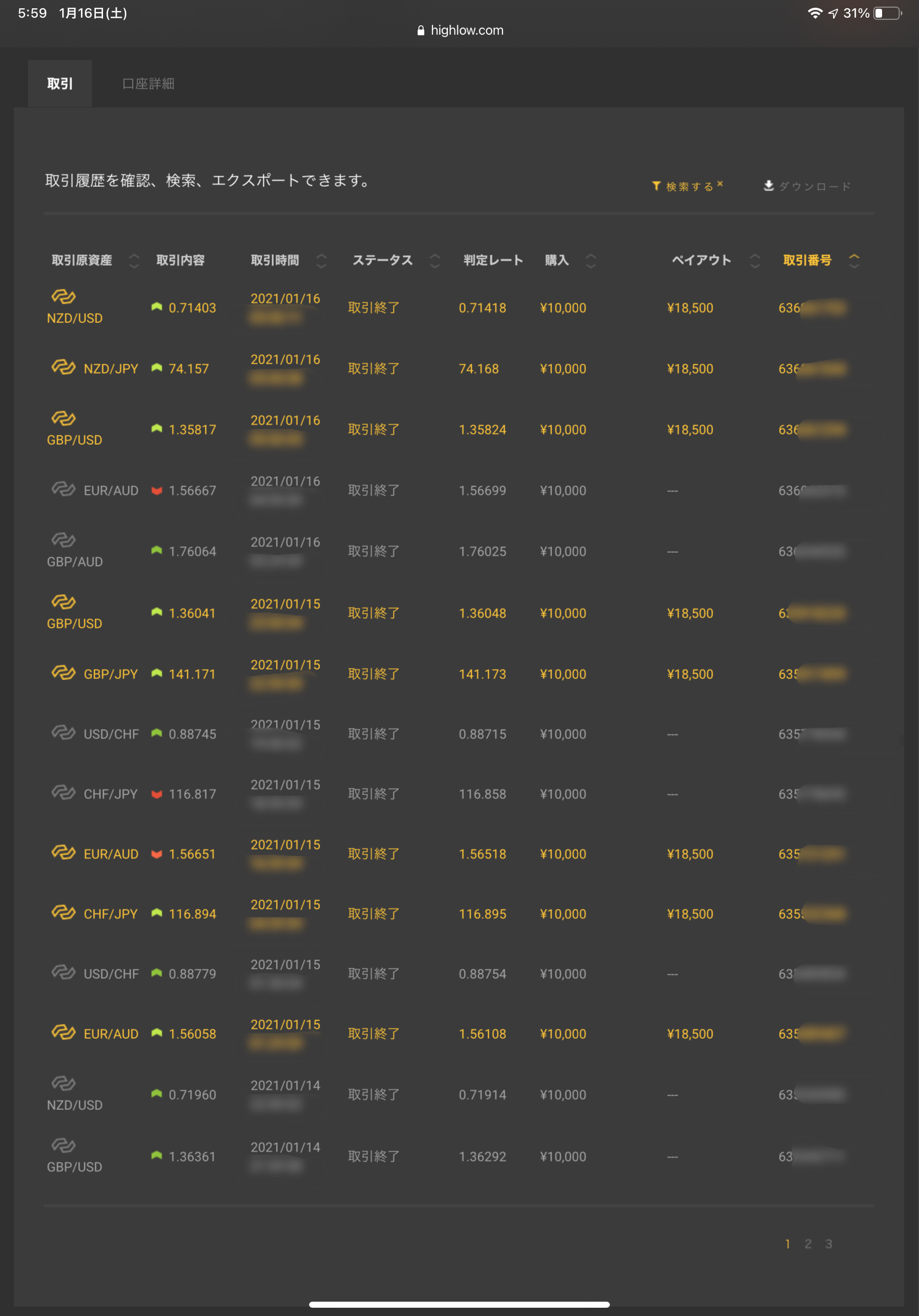Click the ダウンロード export link
The image size is (919, 1316).
point(814,186)
